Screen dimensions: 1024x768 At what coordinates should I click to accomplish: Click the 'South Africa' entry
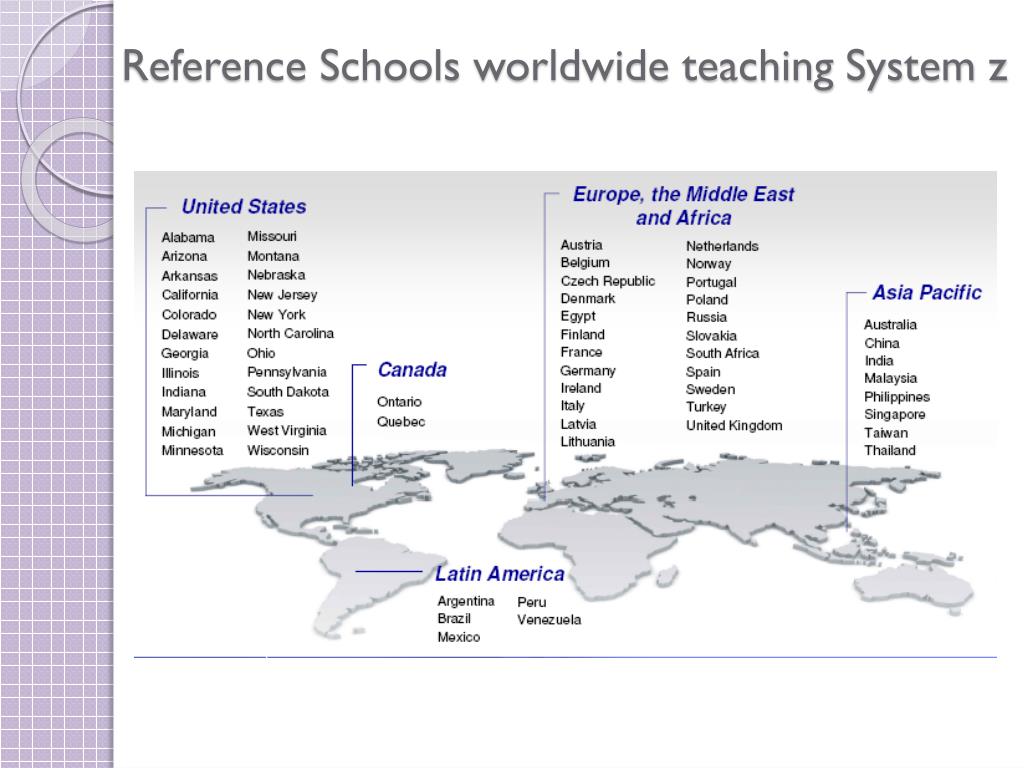722,353
